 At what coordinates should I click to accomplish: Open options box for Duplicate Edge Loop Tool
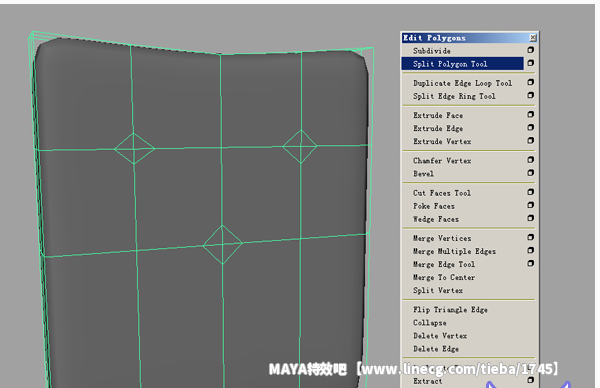530,82
